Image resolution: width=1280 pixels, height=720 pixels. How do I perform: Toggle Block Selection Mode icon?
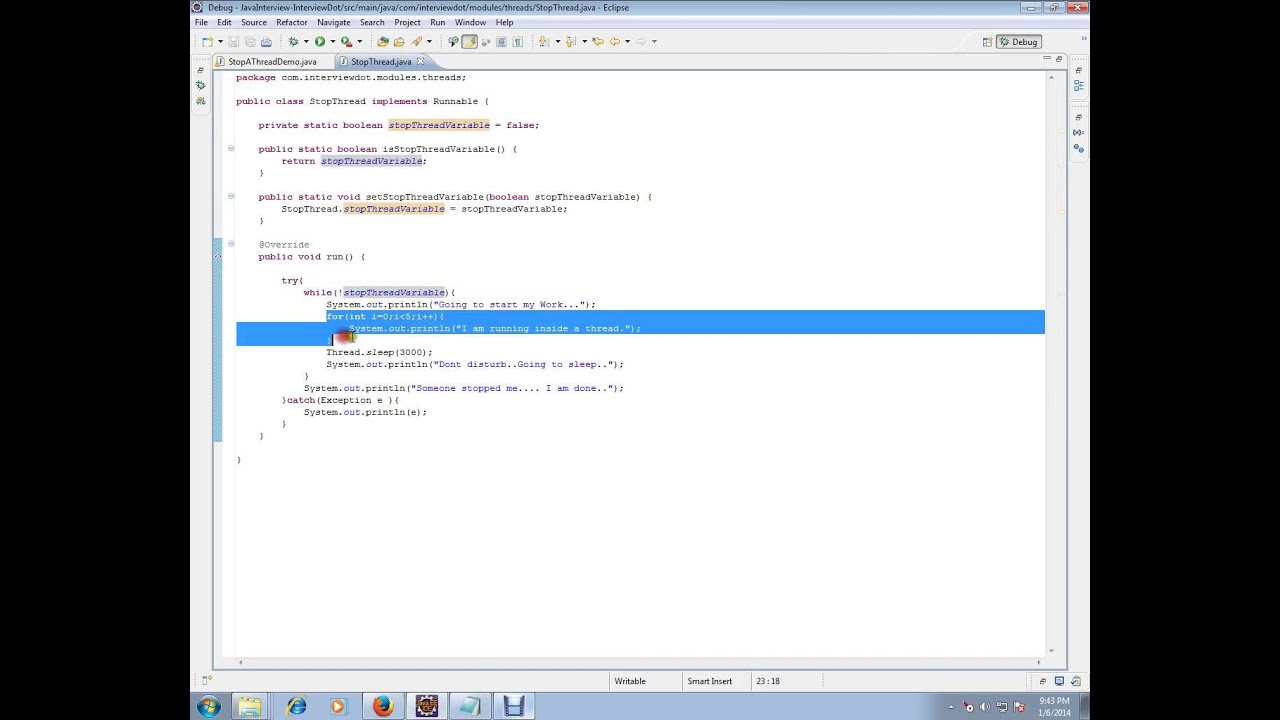pos(501,41)
